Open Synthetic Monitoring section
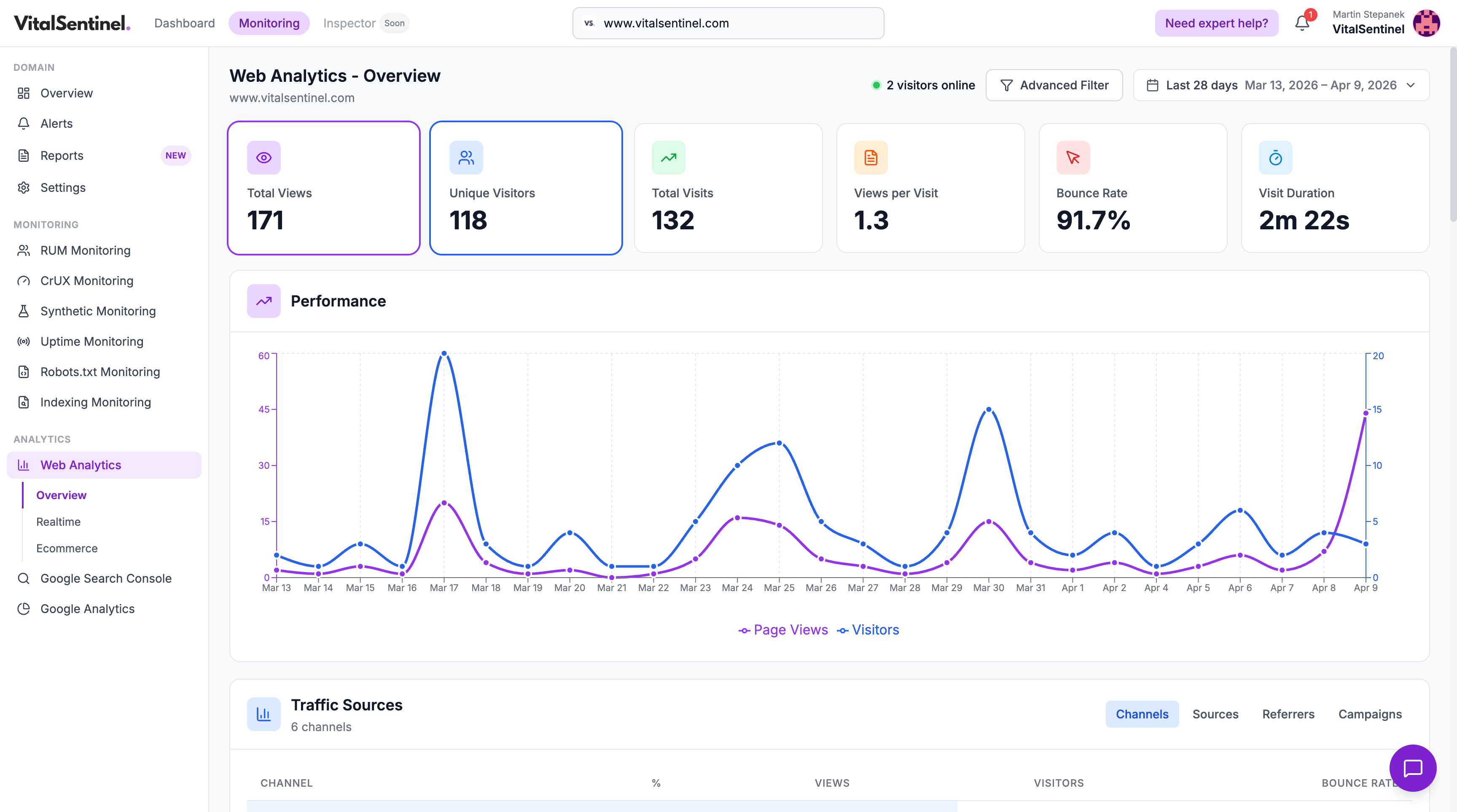The image size is (1457, 812). [x=97, y=311]
